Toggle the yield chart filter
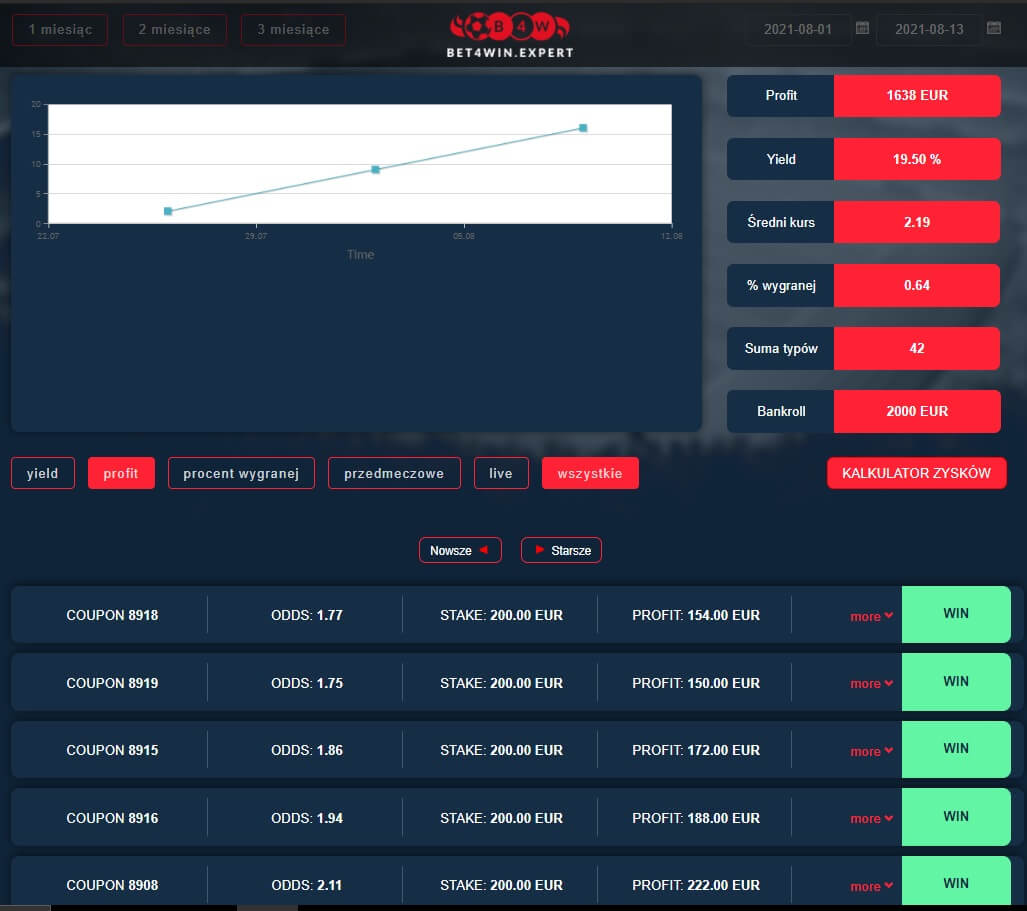This screenshot has height=911, width=1027. coord(43,473)
